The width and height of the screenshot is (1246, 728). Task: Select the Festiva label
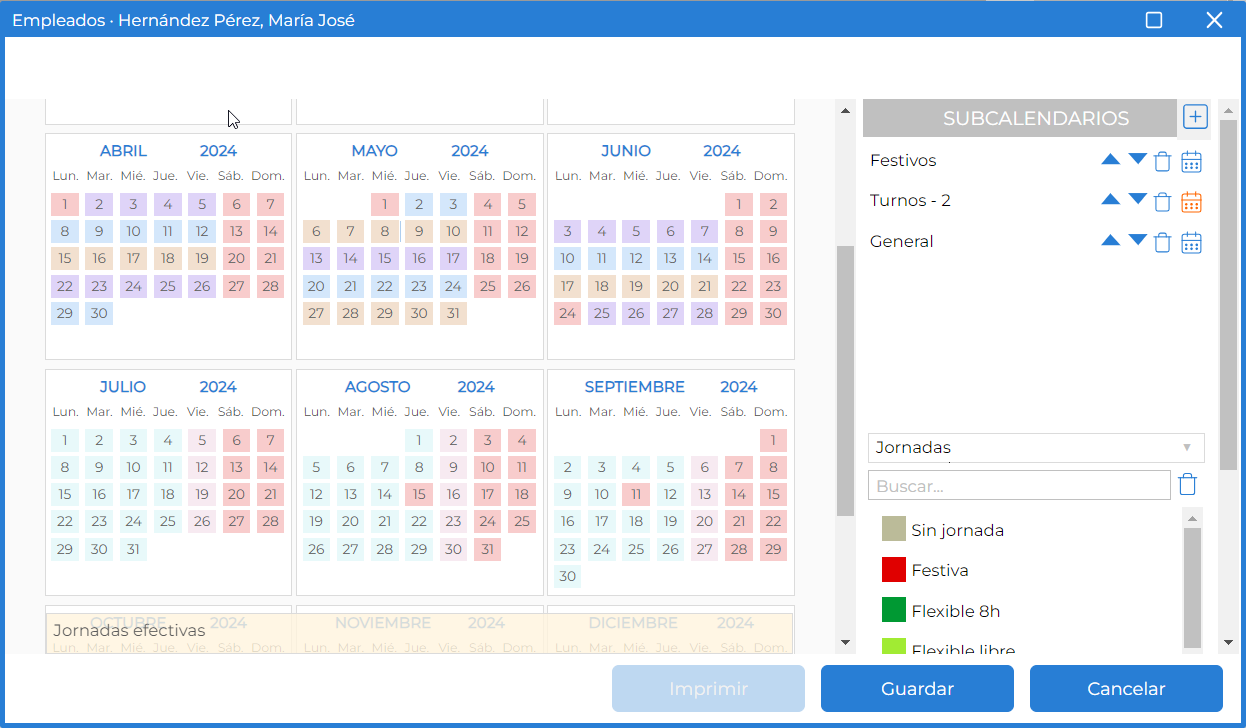940,571
